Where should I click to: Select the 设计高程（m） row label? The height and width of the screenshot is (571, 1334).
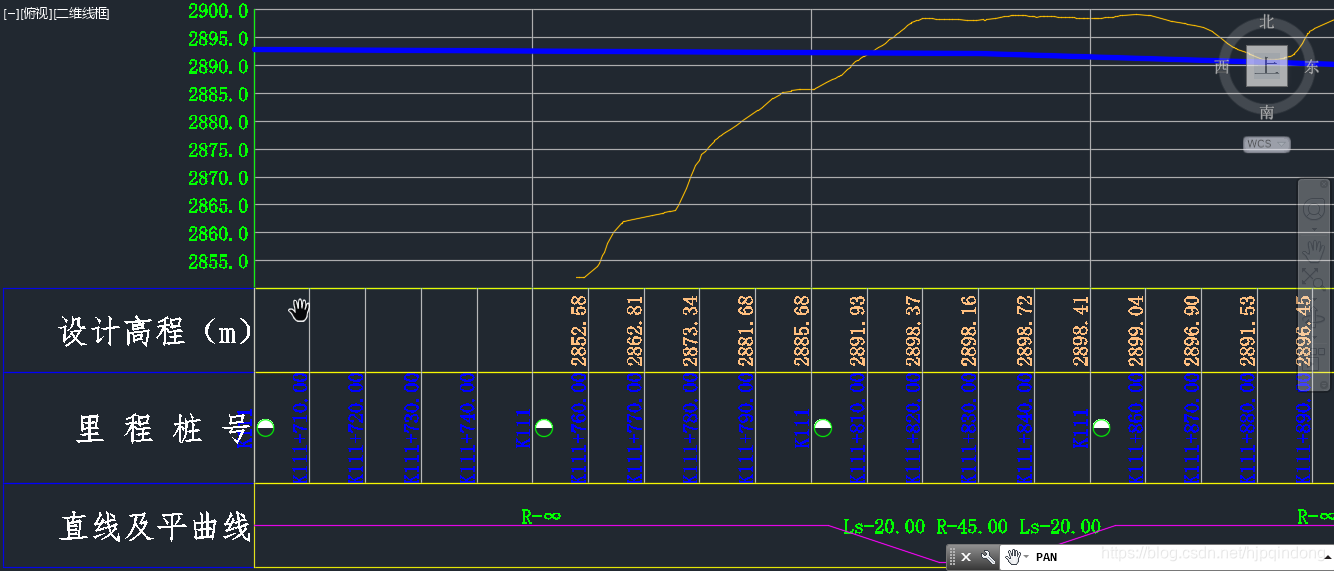point(155,331)
